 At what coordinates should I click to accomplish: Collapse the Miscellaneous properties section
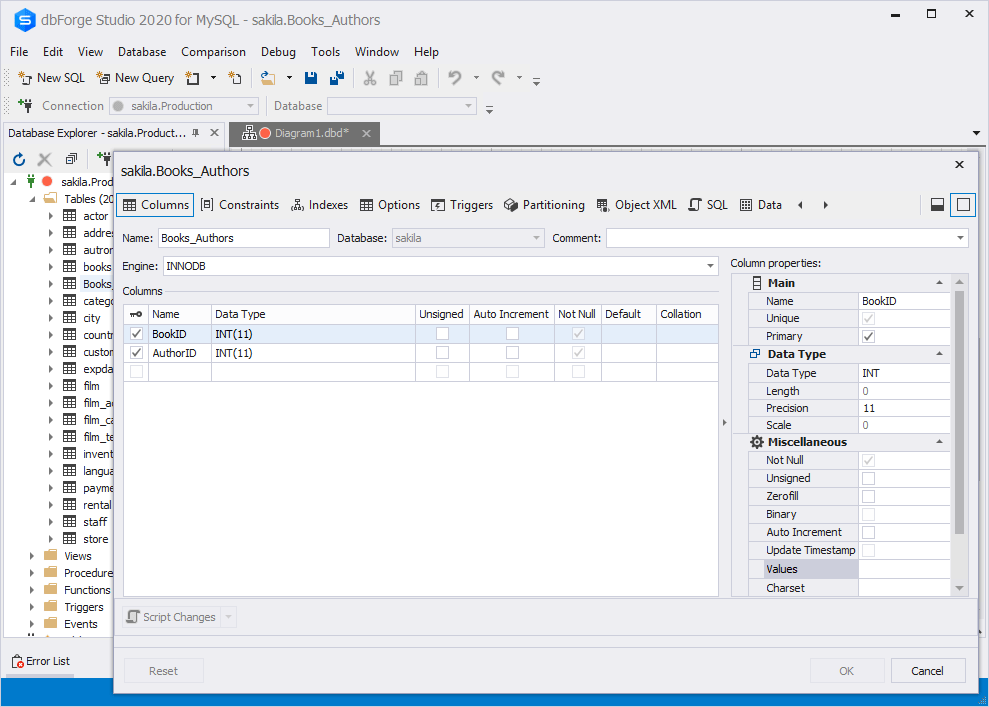tap(939, 442)
